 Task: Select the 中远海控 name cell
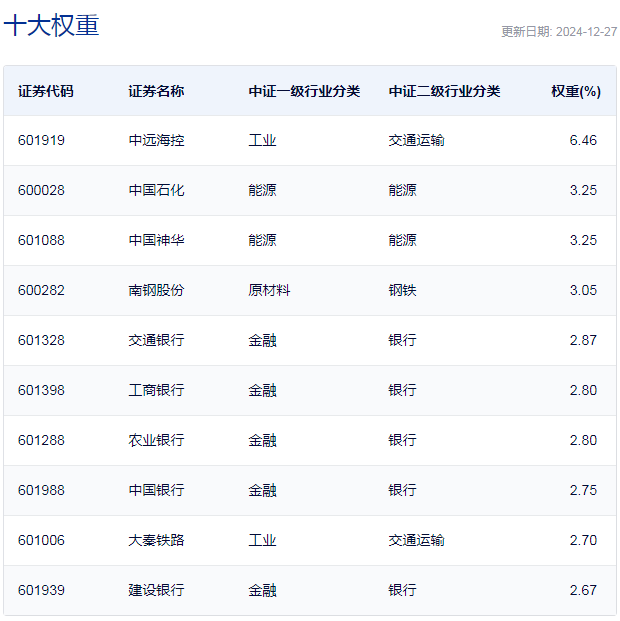(x=156, y=140)
